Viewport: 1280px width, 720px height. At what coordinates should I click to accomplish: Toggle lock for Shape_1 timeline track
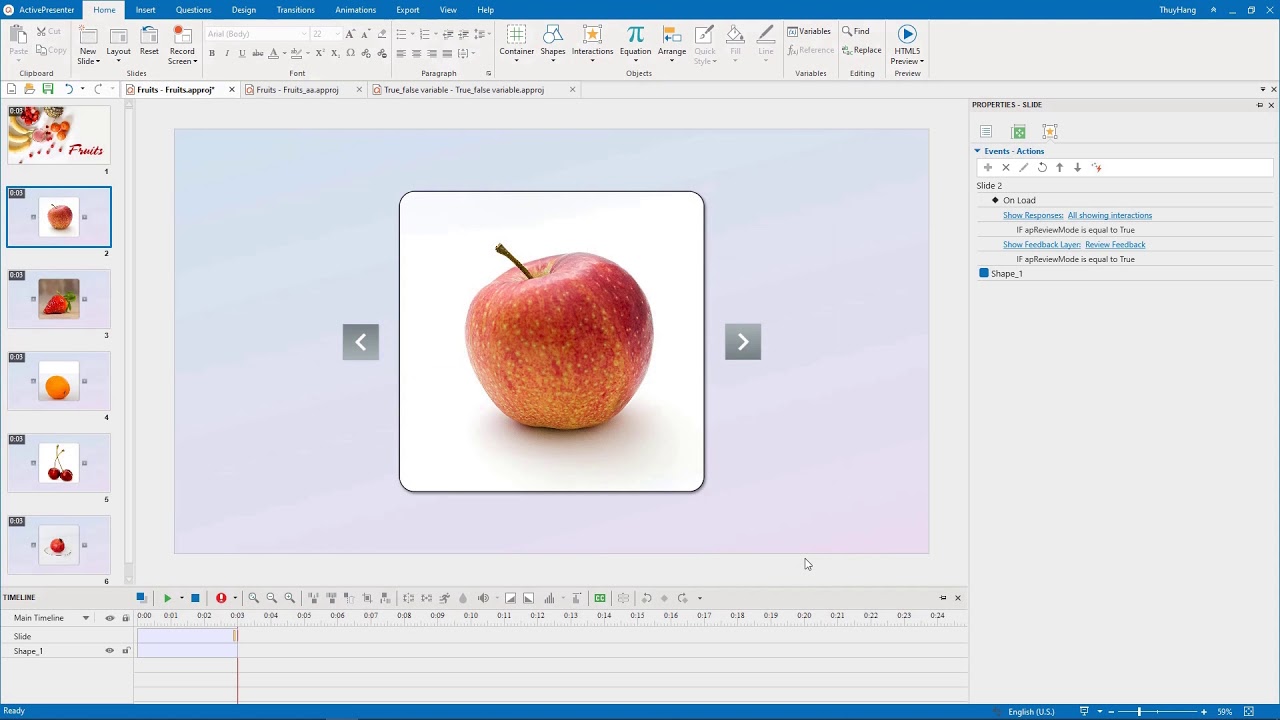(126, 651)
